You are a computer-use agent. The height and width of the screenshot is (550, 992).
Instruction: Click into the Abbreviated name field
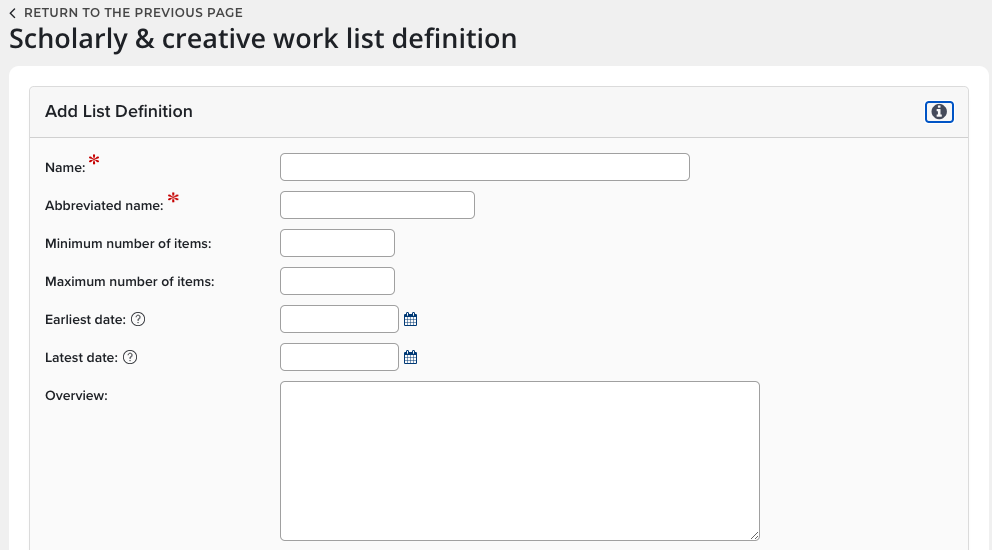pyautogui.click(x=377, y=205)
